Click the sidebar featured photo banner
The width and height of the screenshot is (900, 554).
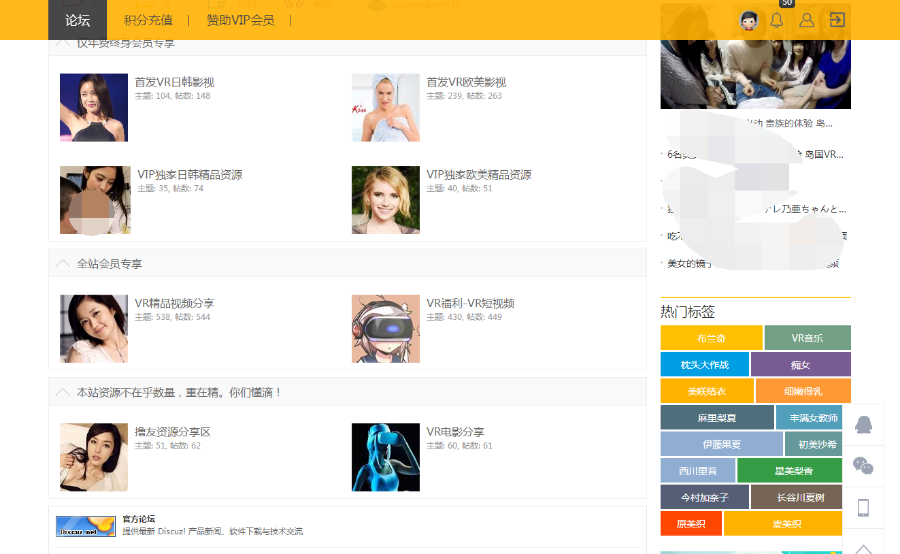click(755, 74)
